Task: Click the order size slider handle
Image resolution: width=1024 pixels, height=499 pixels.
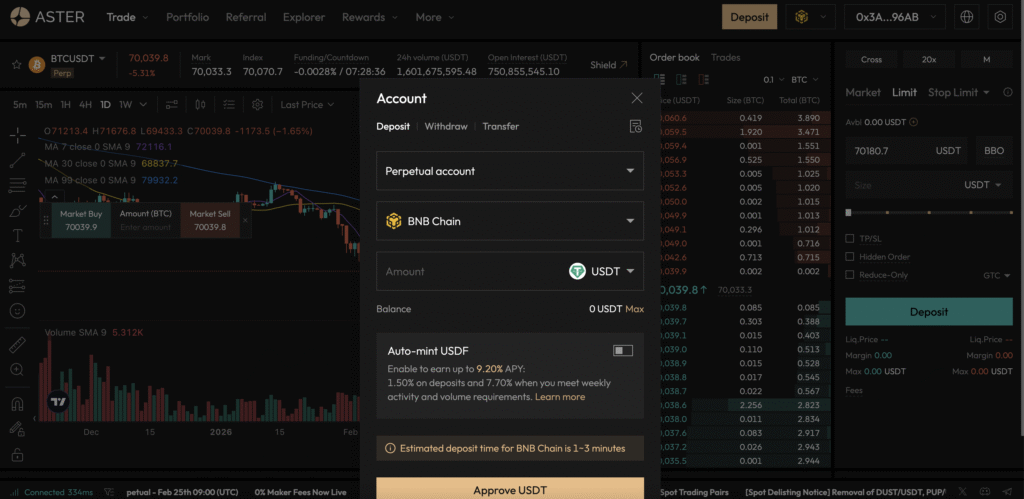Action: (848, 213)
